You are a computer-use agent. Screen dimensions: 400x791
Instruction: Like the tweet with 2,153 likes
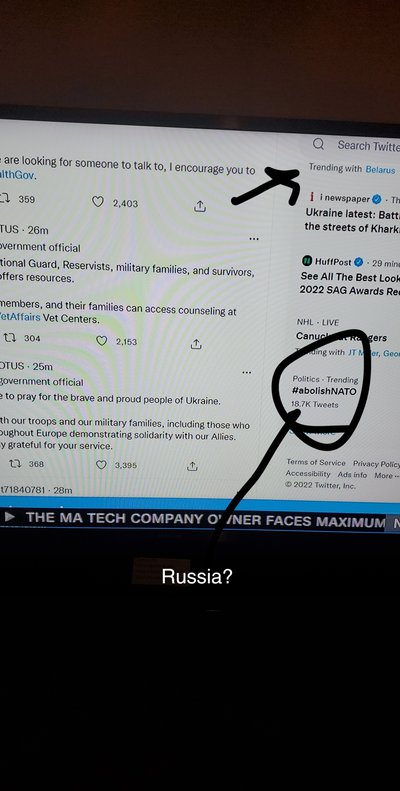coord(101,341)
